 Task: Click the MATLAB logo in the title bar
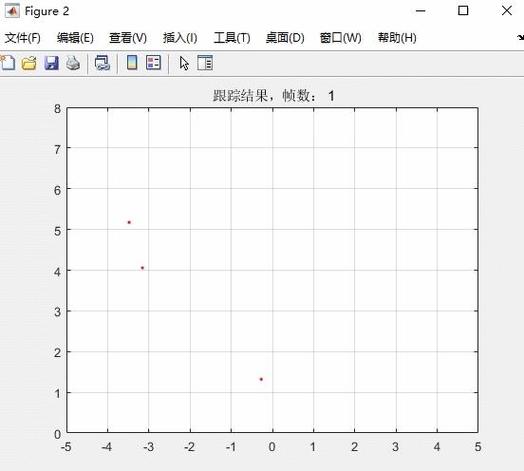pos(12,11)
